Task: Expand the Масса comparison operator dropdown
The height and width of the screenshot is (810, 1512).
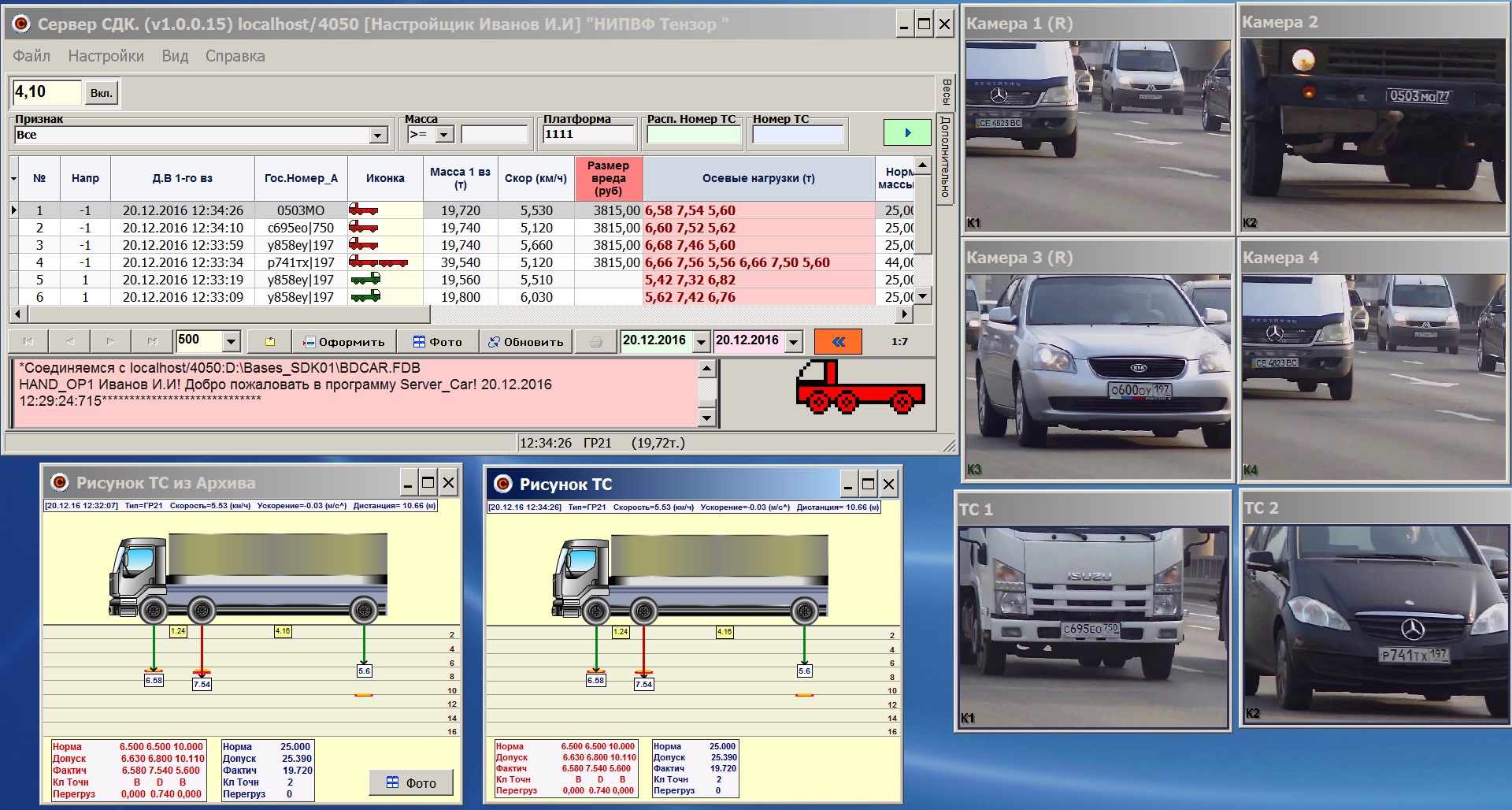Action: point(444,135)
